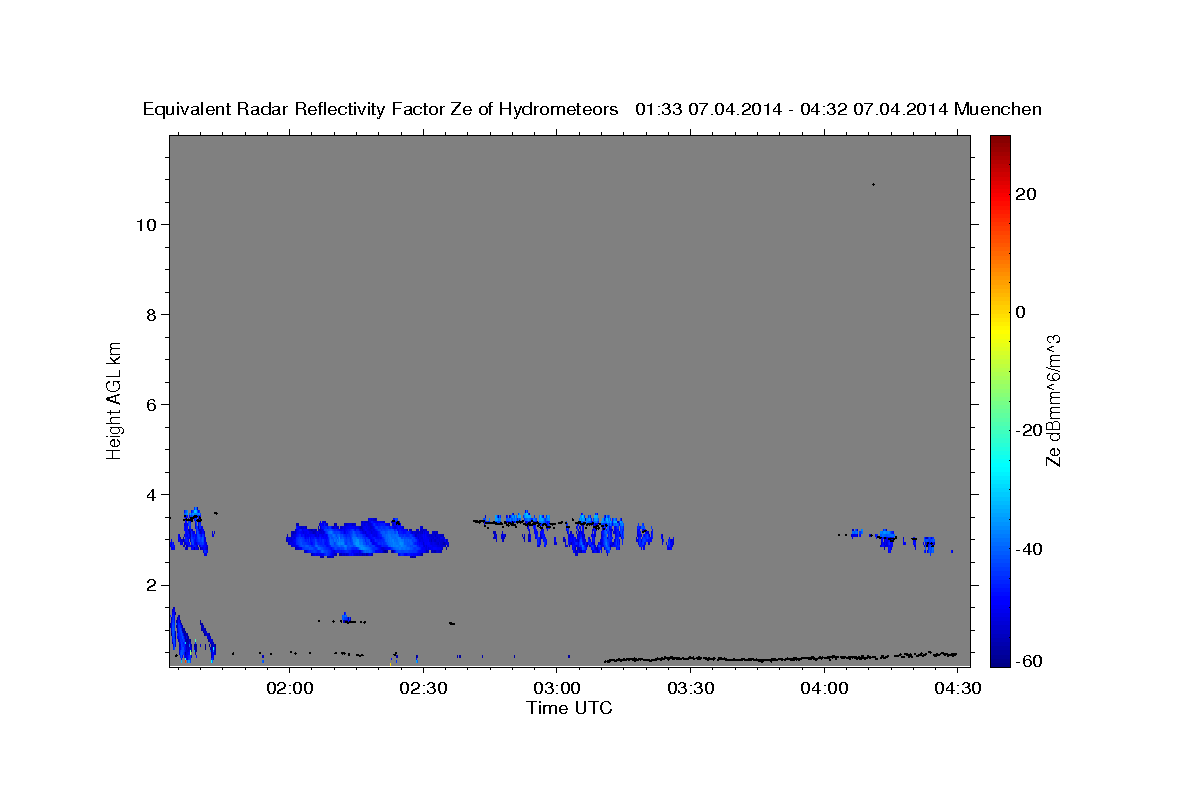
Task: Click the '03:00' time tick label
Action: click(557, 688)
